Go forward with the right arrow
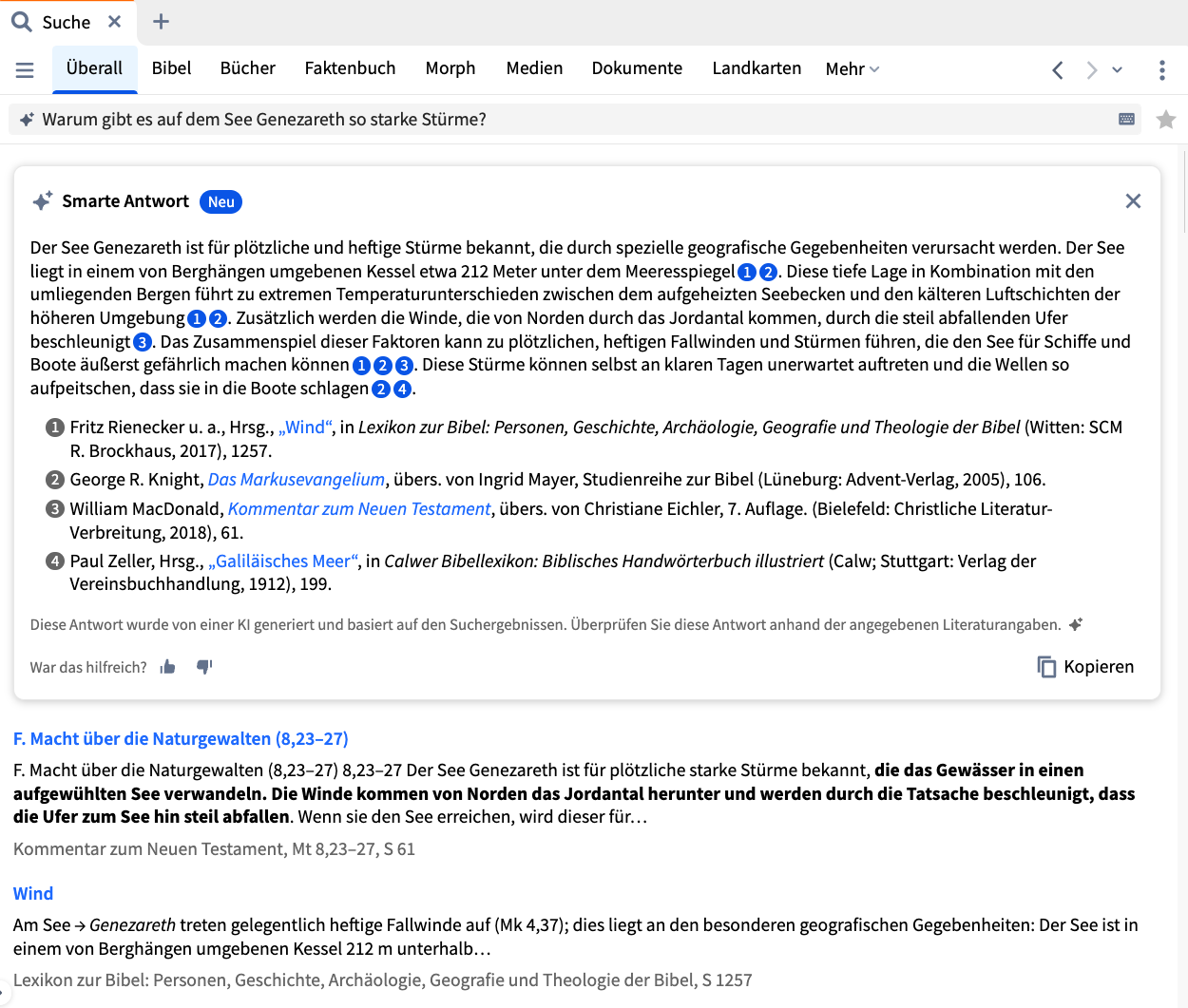 [1092, 70]
